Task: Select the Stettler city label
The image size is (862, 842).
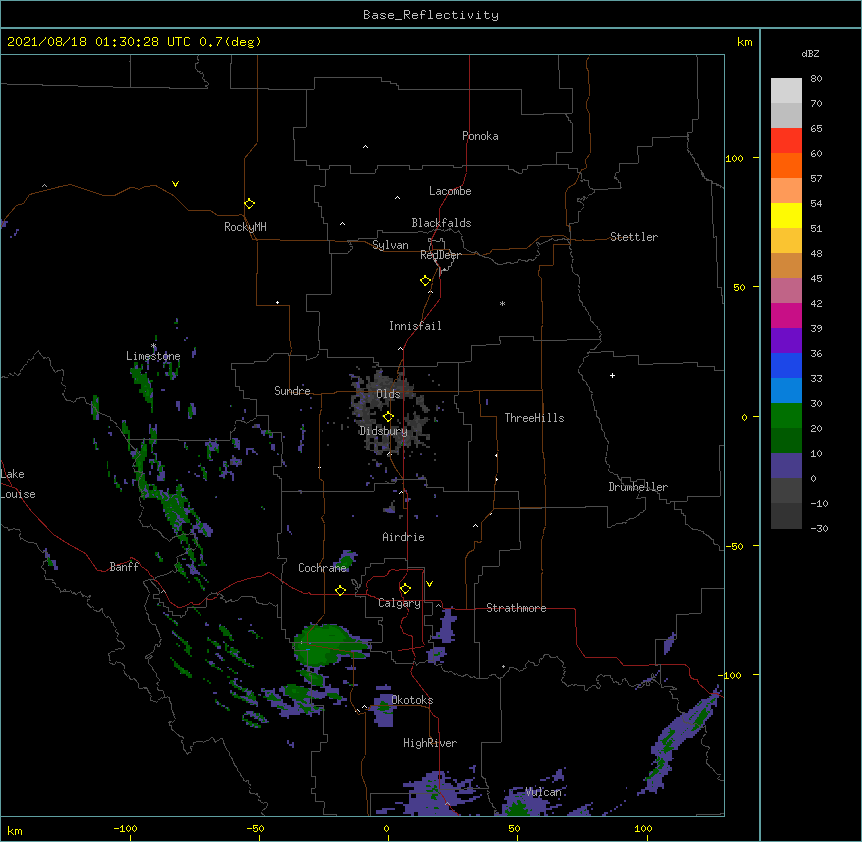Action: tap(634, 237)
